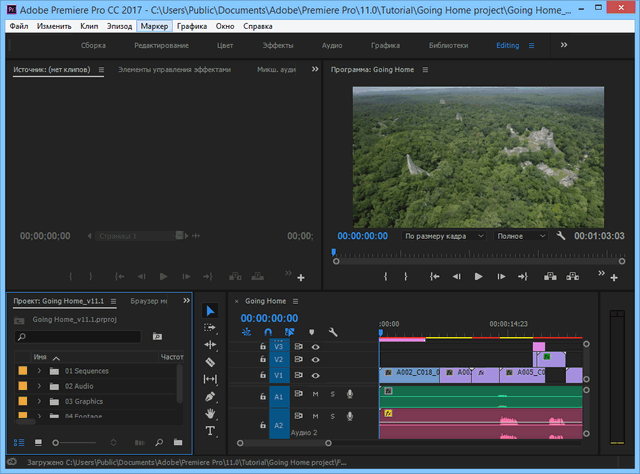Select the Razor tool in the tools panel
Image resolution: width=640 pixels, height=474 pixels.
coord(210,362)
